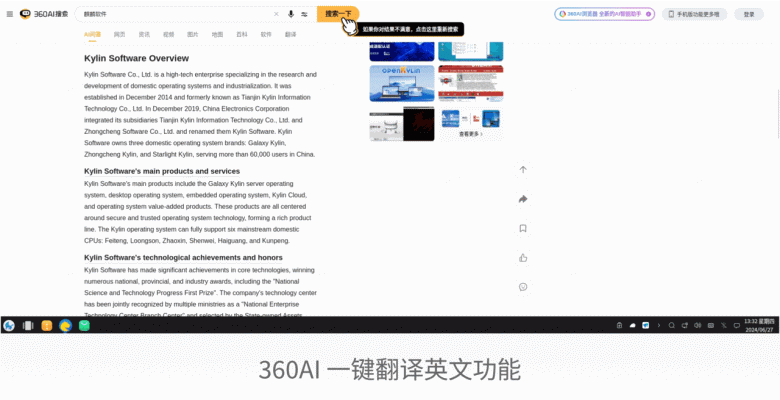Bookmark this AI answer
780x400 pixels.
click(x=523, y=228)
